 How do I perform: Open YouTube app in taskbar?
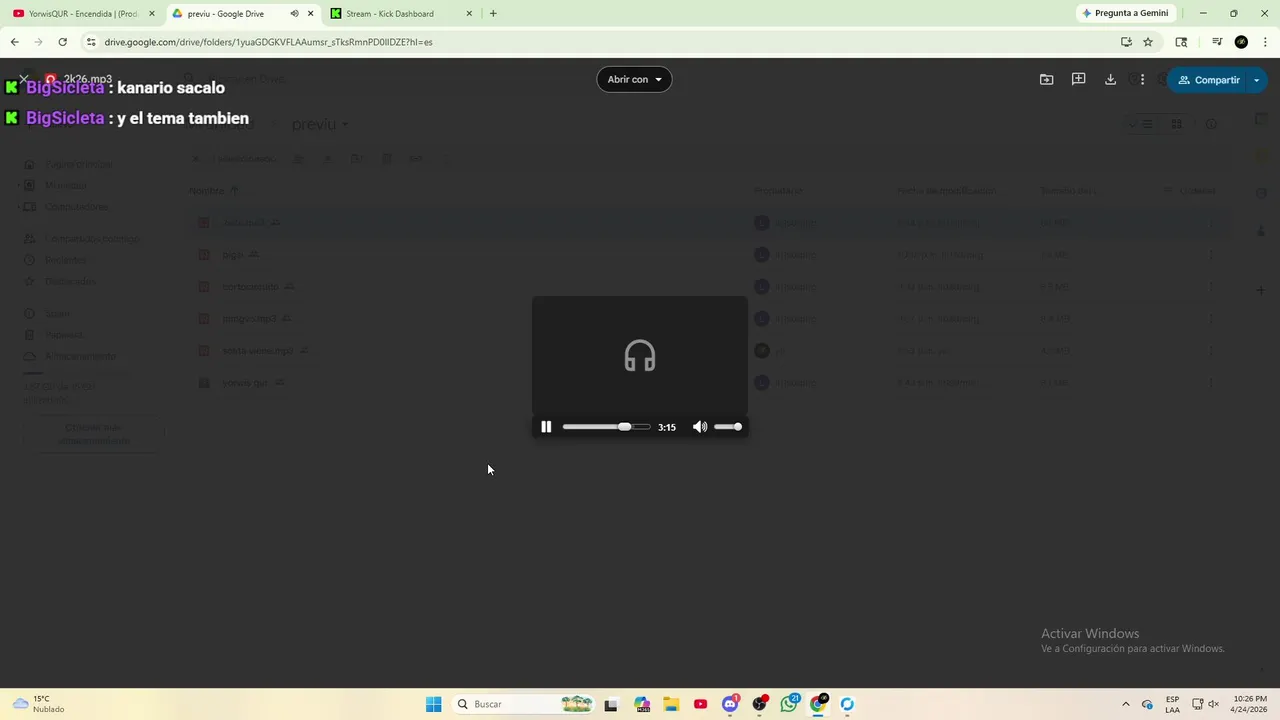(x=700, y=704)
